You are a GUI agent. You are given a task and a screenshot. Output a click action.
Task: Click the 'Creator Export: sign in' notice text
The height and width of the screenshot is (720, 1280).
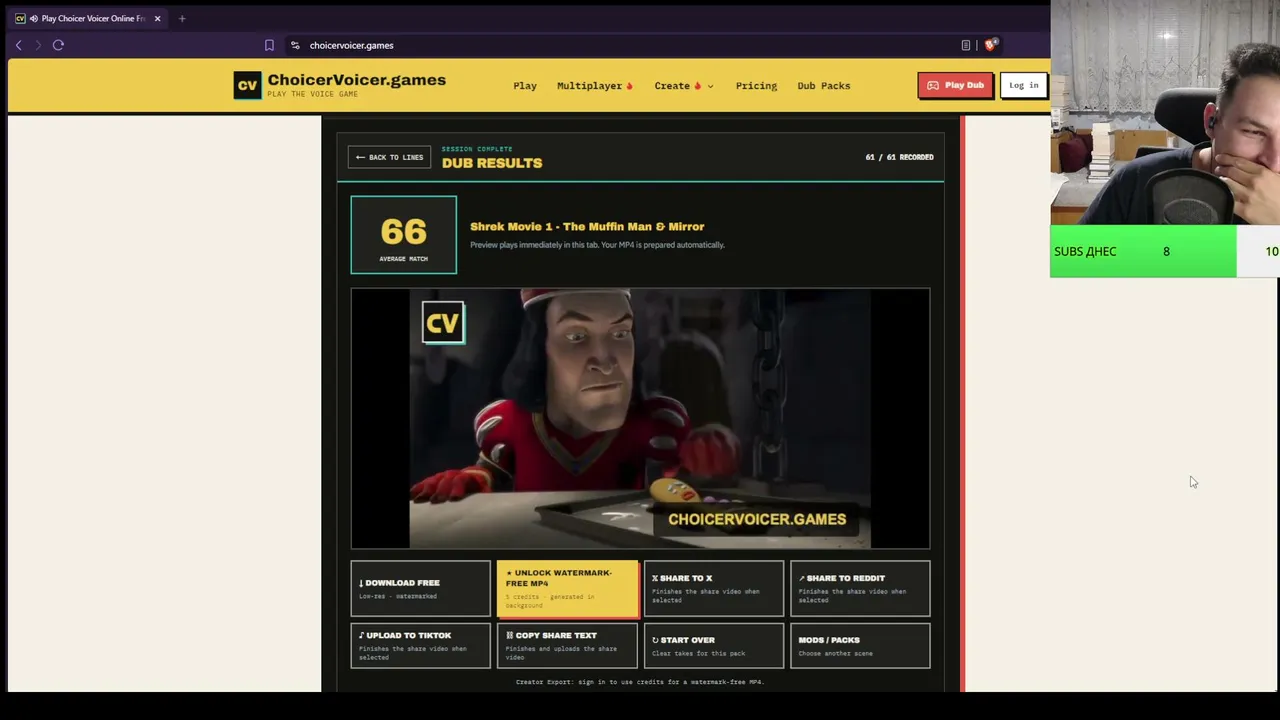tap(640, 682)
